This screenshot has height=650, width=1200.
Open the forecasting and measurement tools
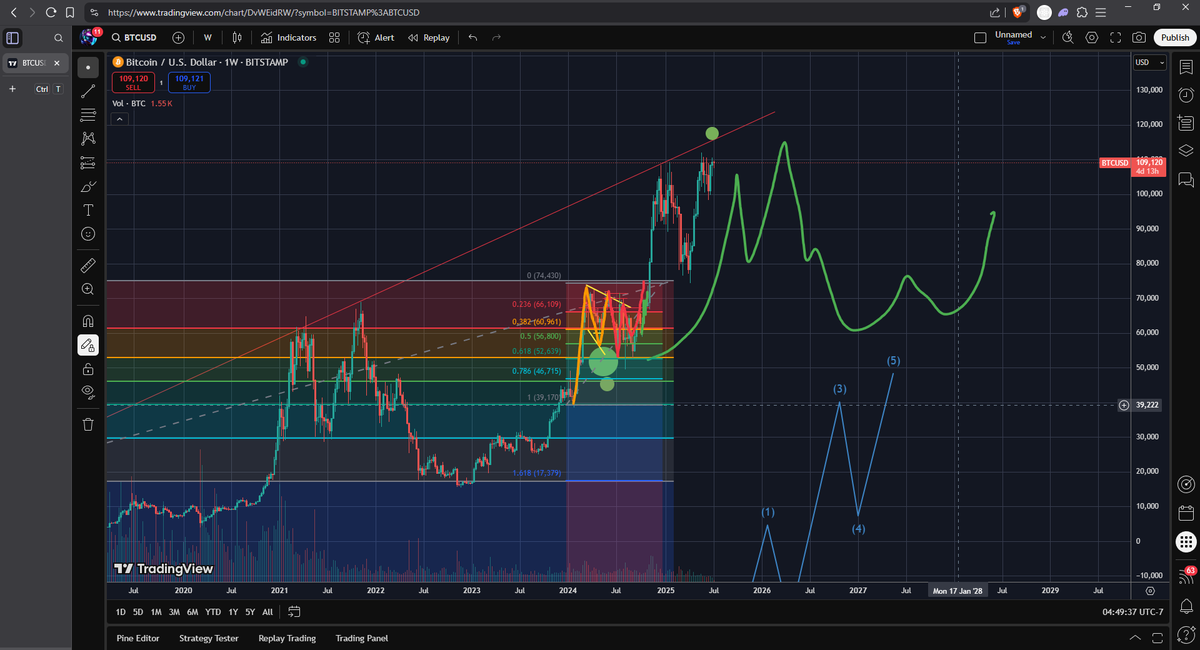point(88,162)
